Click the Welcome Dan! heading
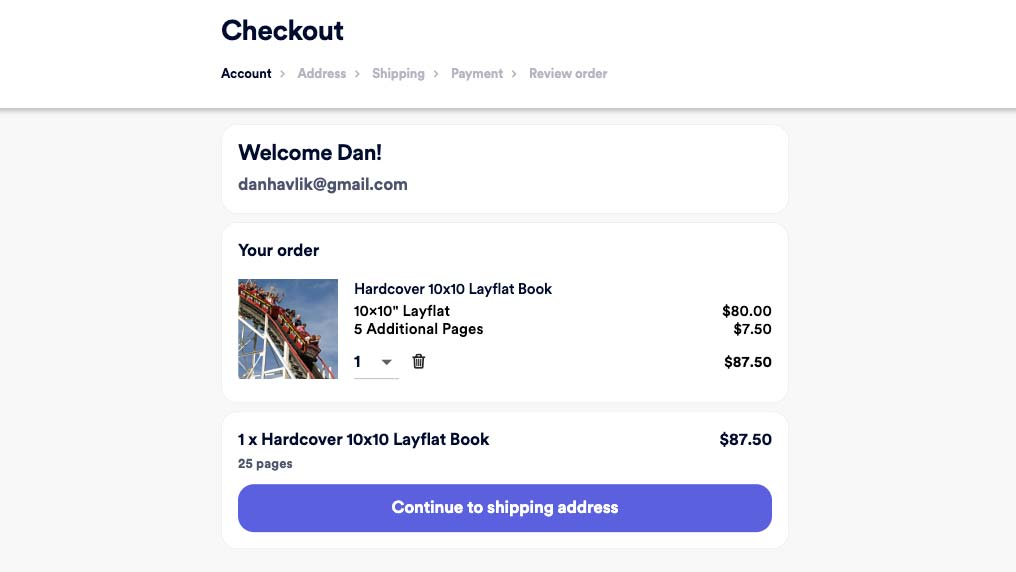This screenshot has height=572, width=1016. (x=310, y=153)
